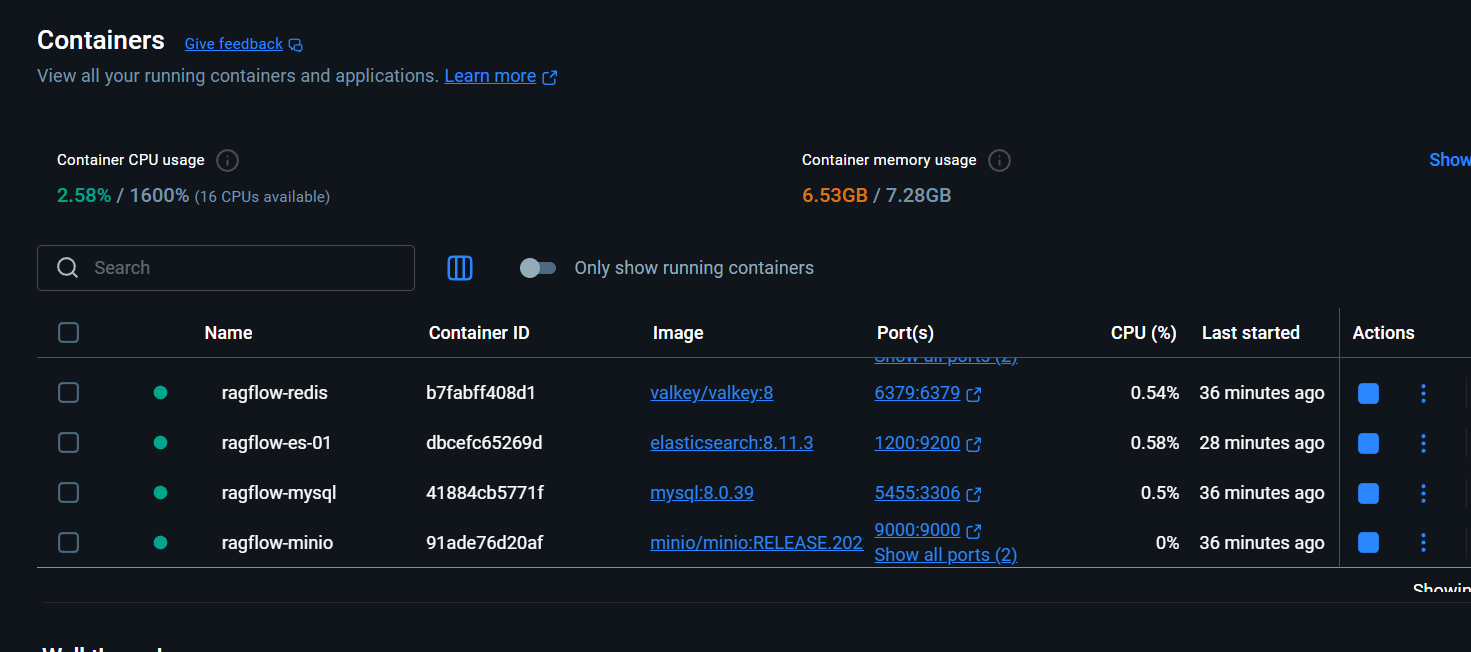Open the Learn more link
The image size is (1471, 652).
point(490,76)
